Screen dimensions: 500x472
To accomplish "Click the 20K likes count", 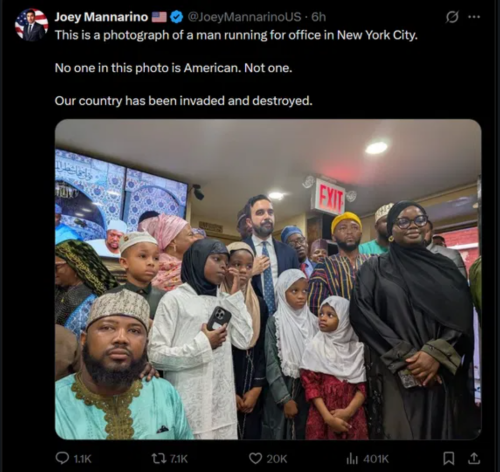I will (277, 459).
